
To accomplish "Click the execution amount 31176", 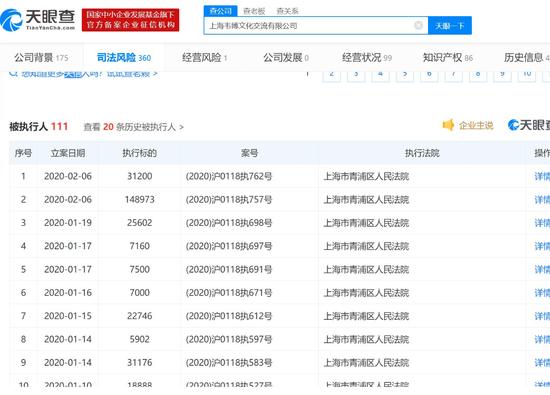I will click(x=140, y=362).
